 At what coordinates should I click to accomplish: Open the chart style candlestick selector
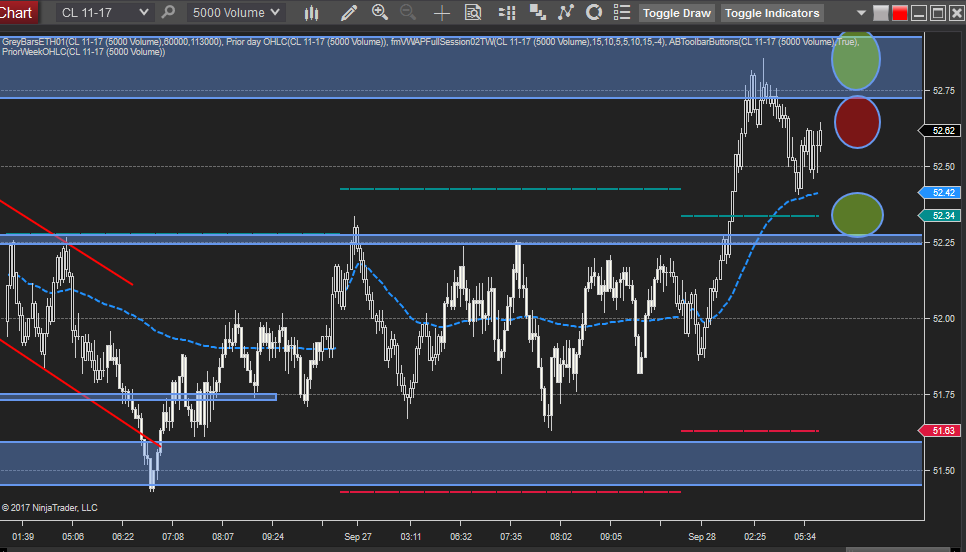click(x=312, y=12)
